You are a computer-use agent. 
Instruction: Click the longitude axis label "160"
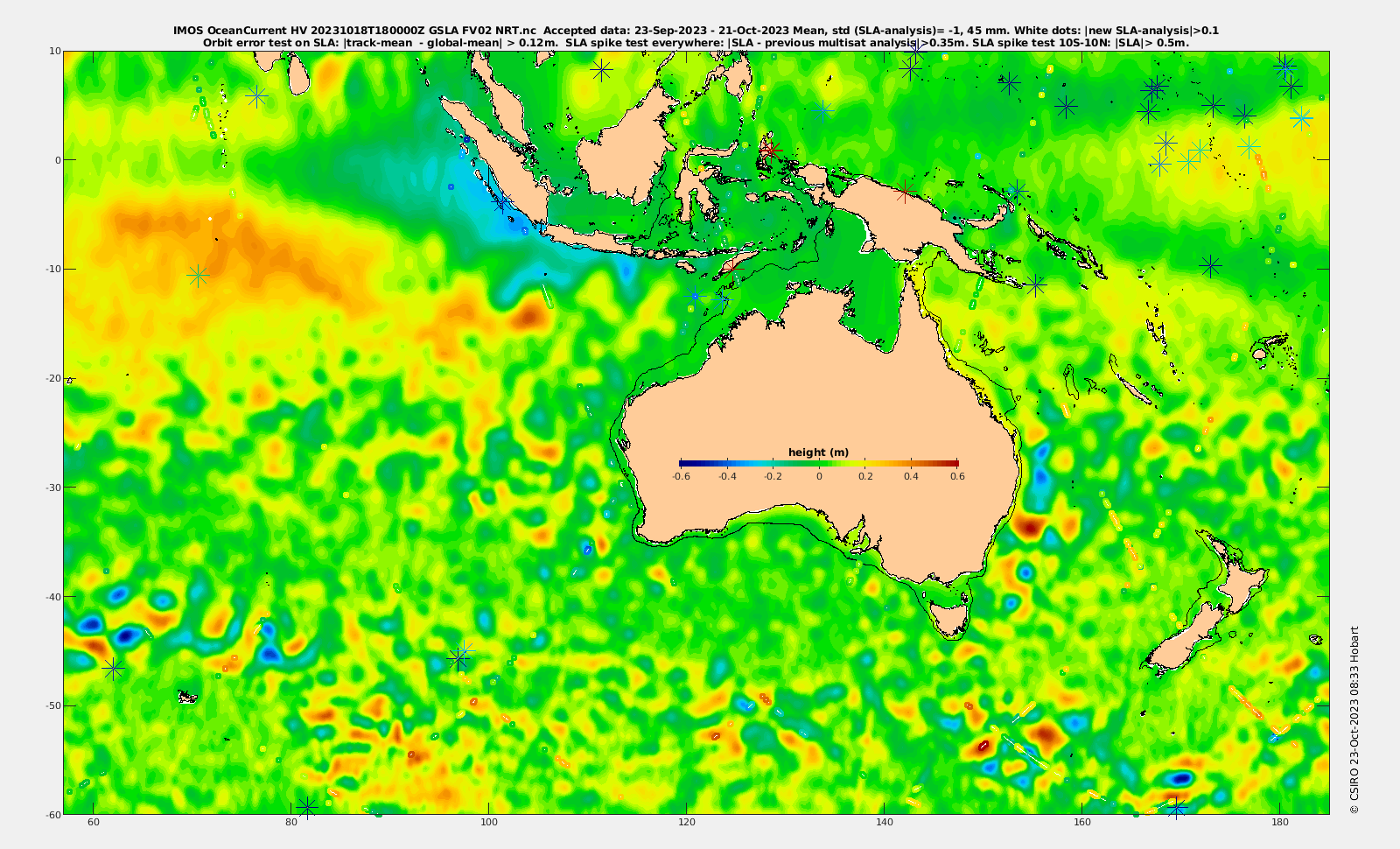(1082, 822)
